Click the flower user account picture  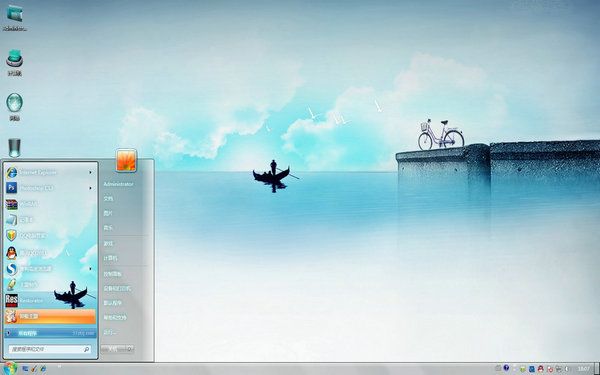[126, 160]
